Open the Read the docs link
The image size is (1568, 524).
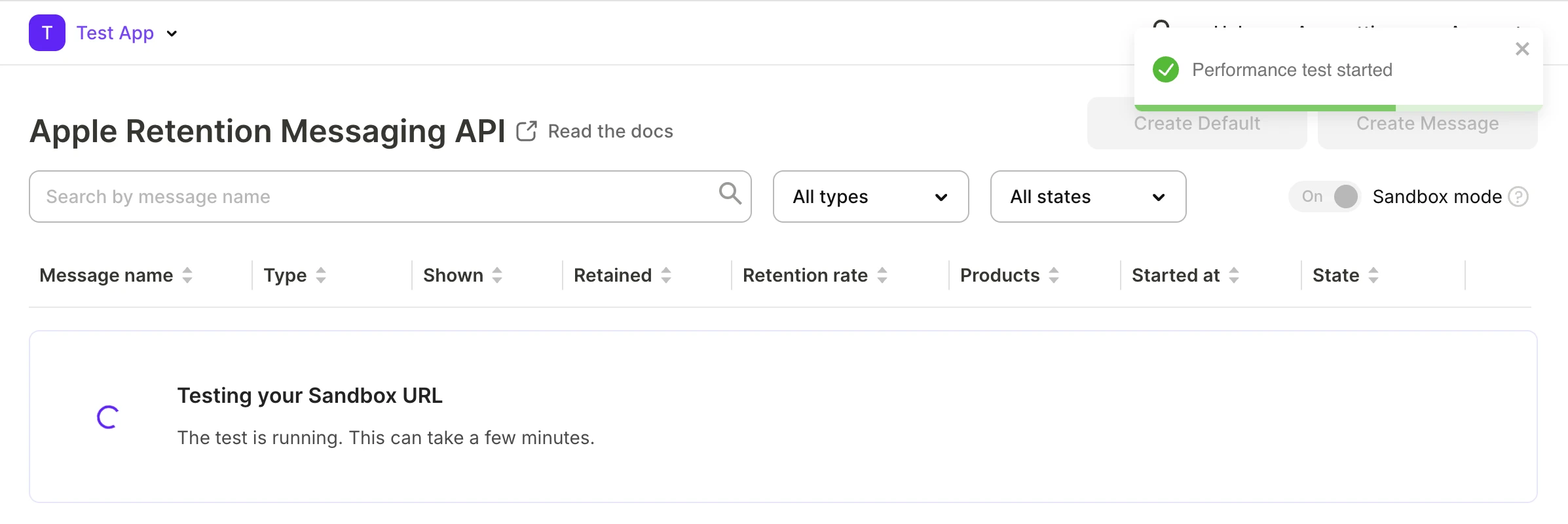click(610, 131)
